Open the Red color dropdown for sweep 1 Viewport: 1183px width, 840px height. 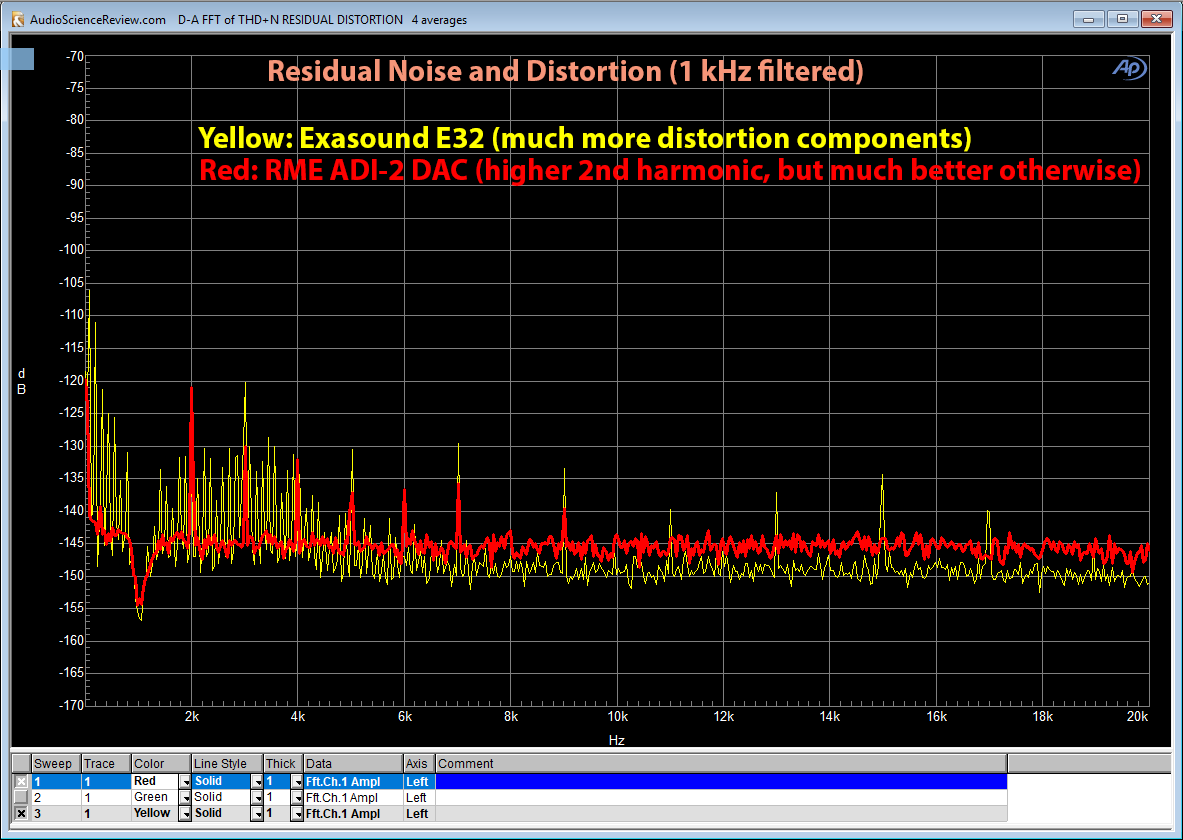click(185, 782)
